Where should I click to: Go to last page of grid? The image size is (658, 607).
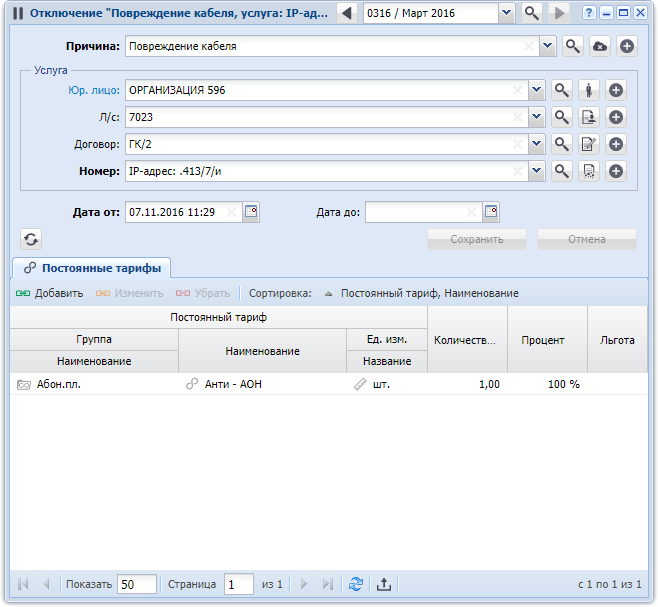click(328, 584)
